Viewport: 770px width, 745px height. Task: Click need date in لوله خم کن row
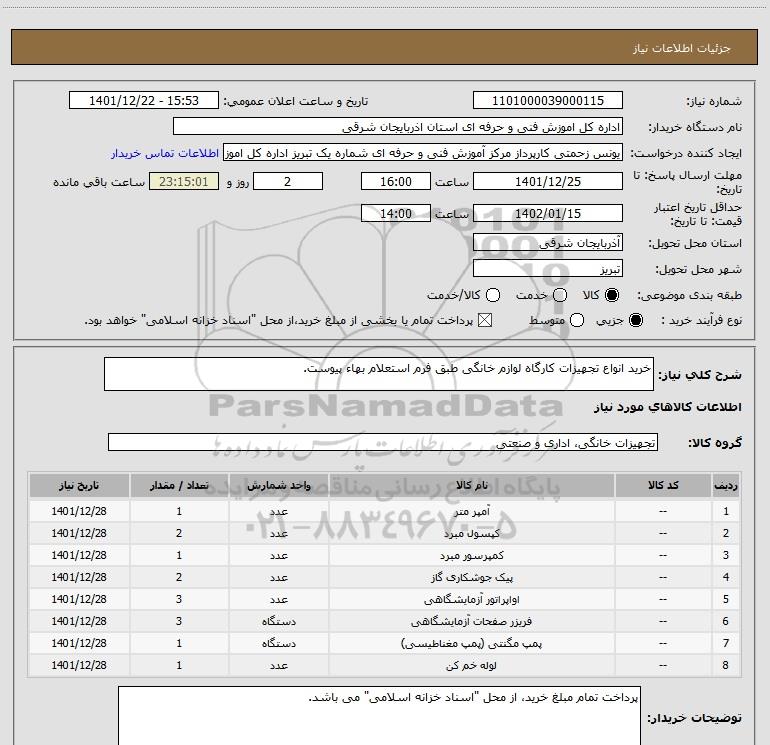pos(79,665)
